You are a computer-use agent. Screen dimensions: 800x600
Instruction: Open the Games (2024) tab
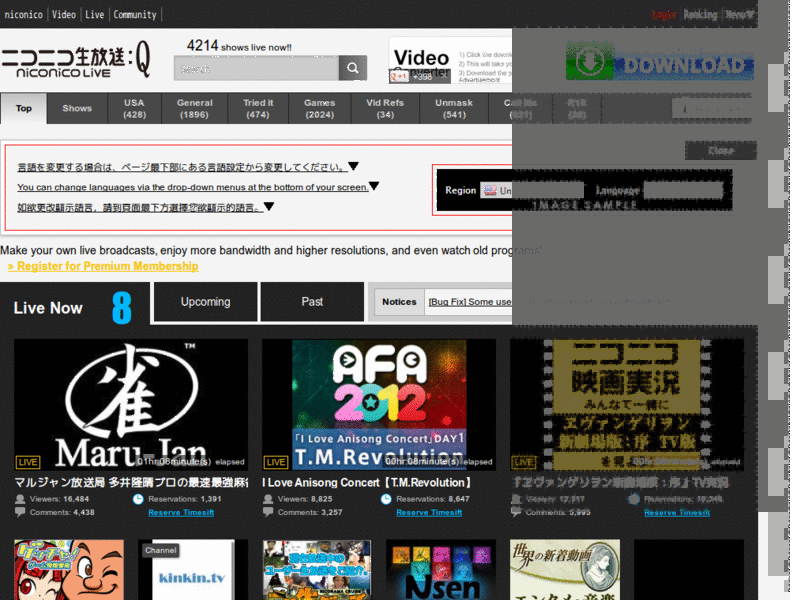coord(319,108)
